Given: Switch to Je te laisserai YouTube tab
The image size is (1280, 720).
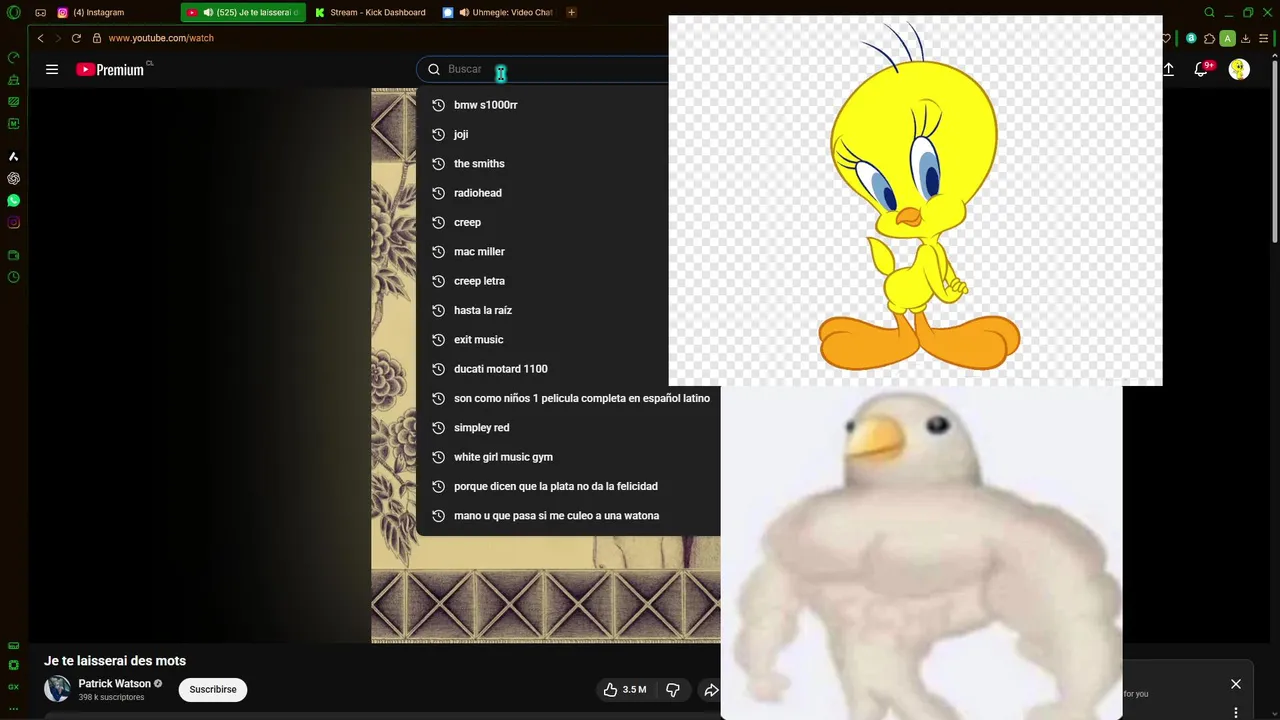Looking at the screenshot, I should (x=243, y=13).
